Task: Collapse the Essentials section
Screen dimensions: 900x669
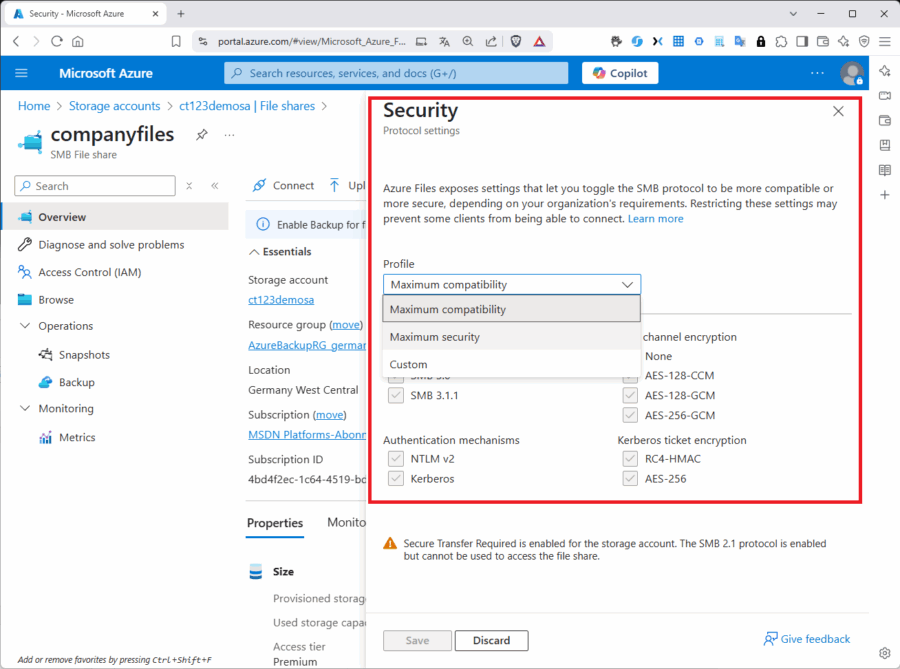Action: [254, 252]
